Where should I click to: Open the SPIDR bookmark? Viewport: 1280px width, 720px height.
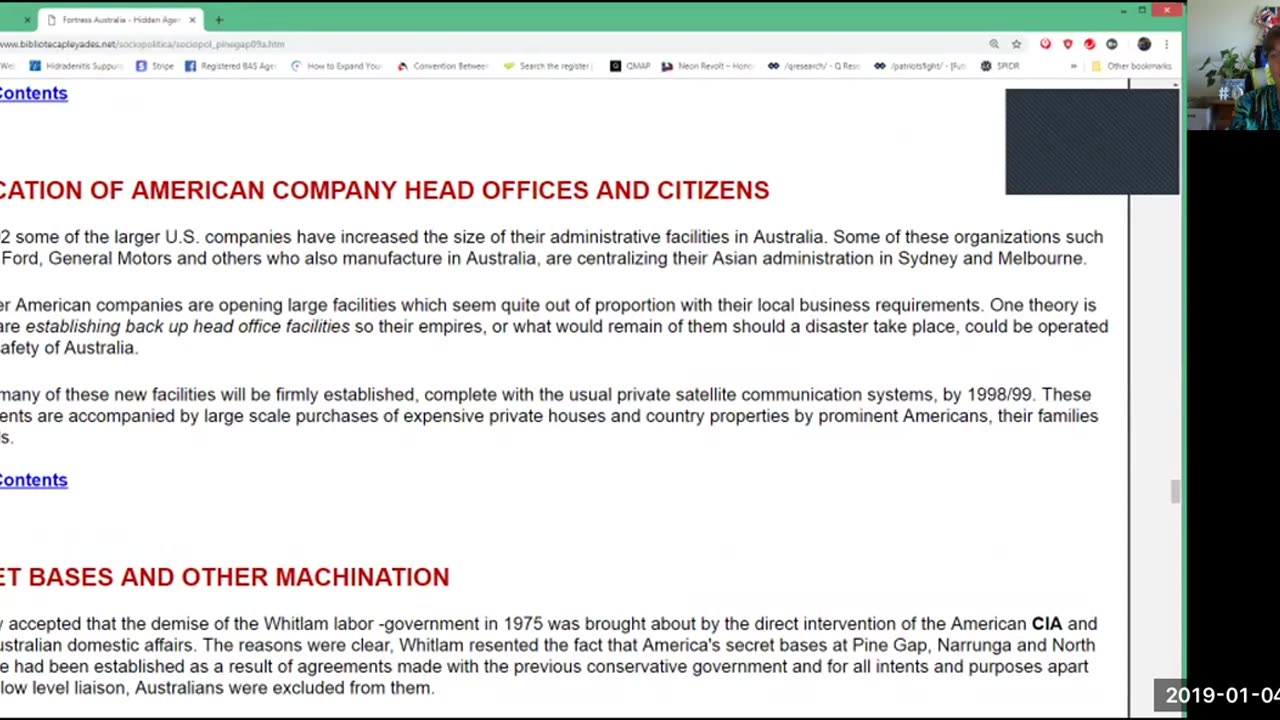tap(1000, 66)
